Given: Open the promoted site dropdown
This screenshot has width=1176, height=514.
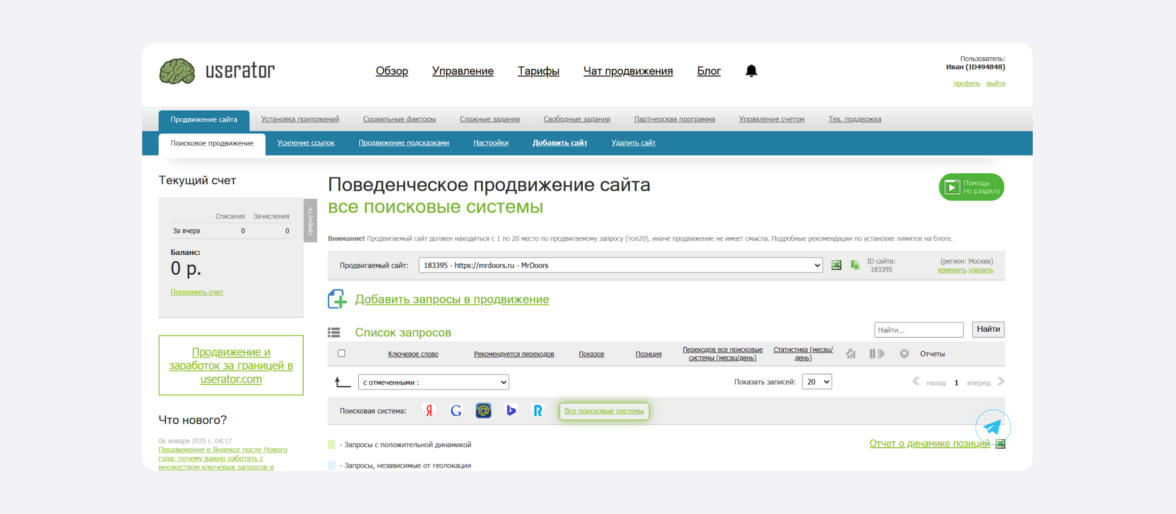Looking at the screenshot, I should 620,265.
